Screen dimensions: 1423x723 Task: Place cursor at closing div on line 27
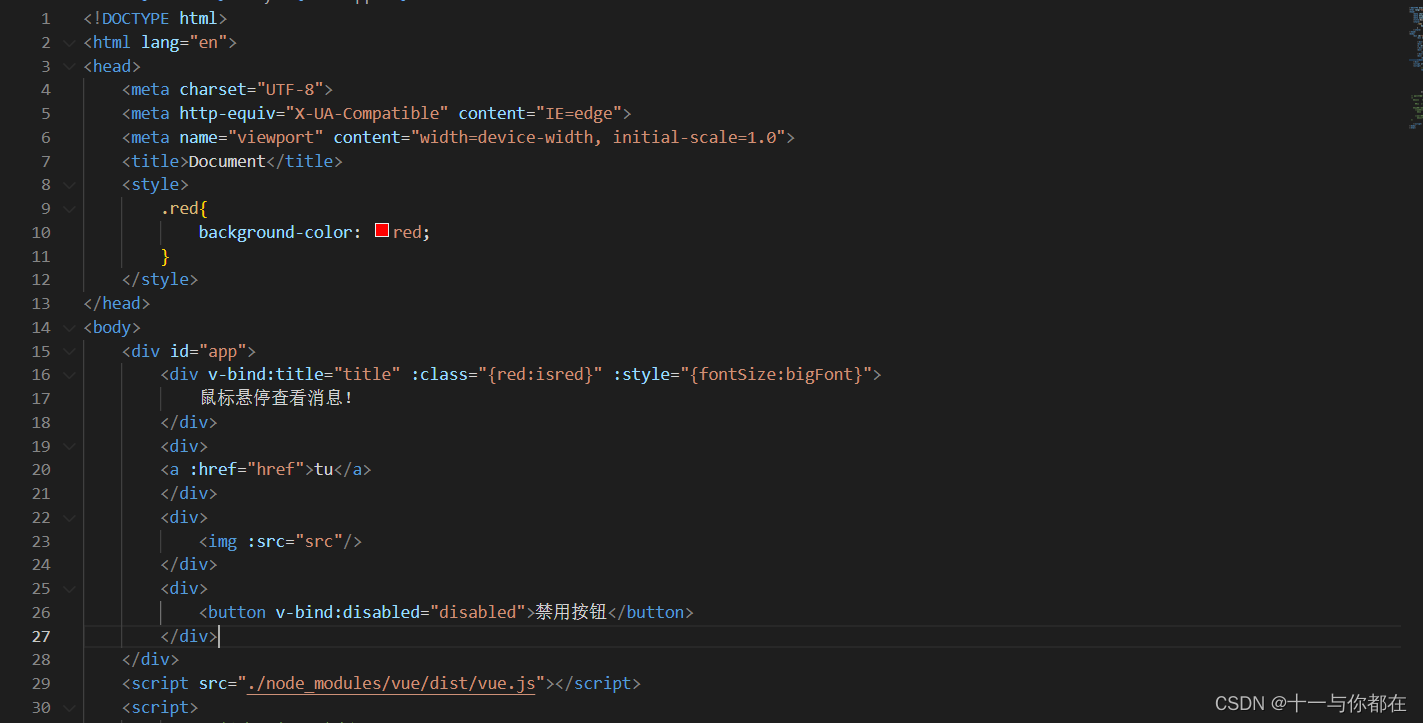tap(189, 636)
